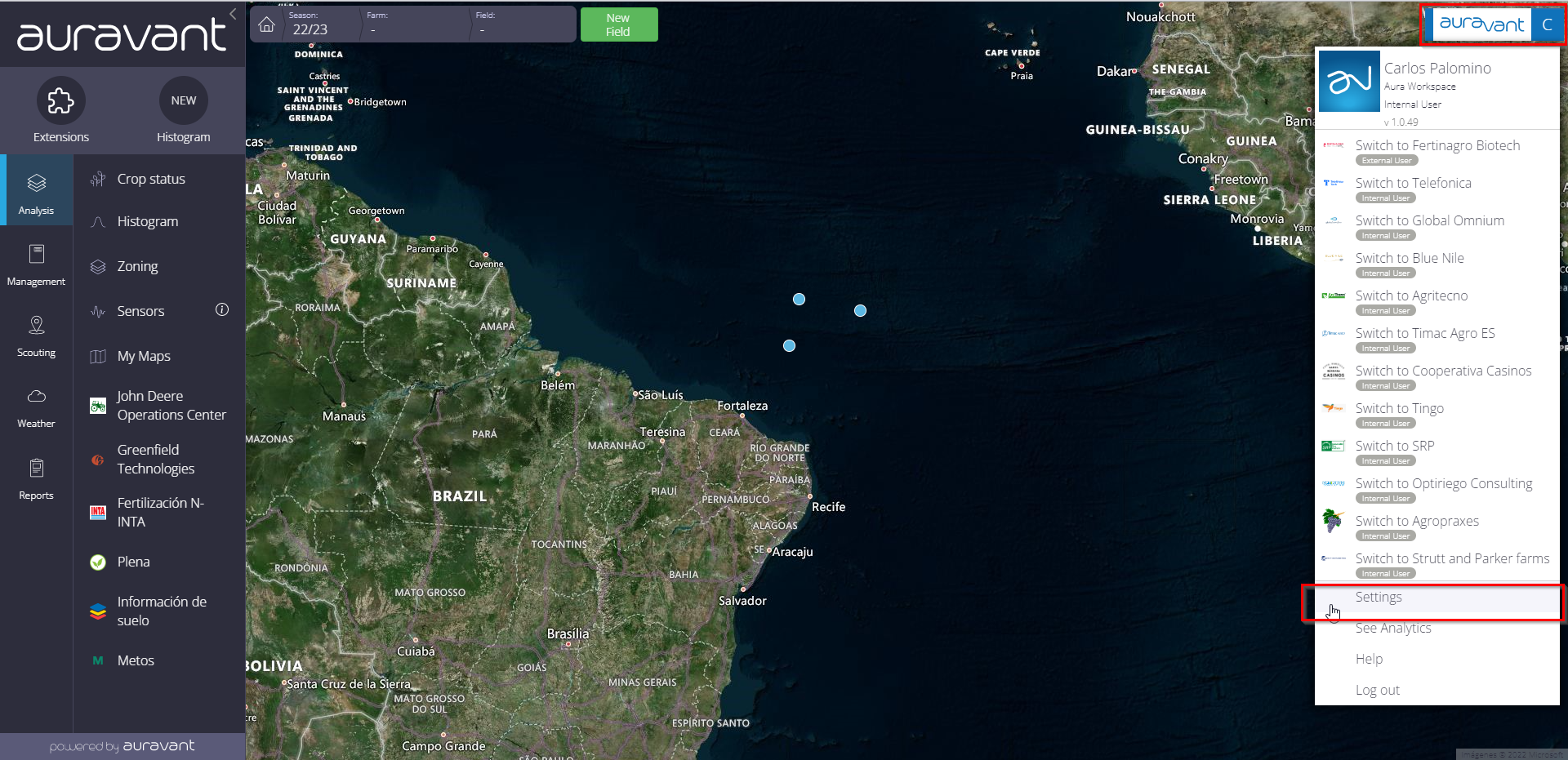Click the INTA Fertilización icon
Image resolution: width=1568 pixels, height=760 pixels.
(x=98, y=513)
